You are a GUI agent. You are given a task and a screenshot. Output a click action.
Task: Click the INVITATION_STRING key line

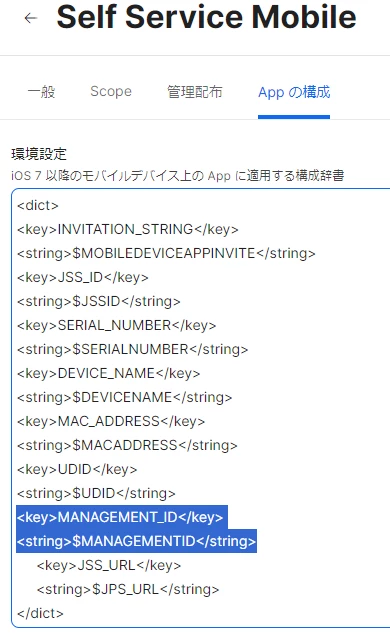coord(128,229)
